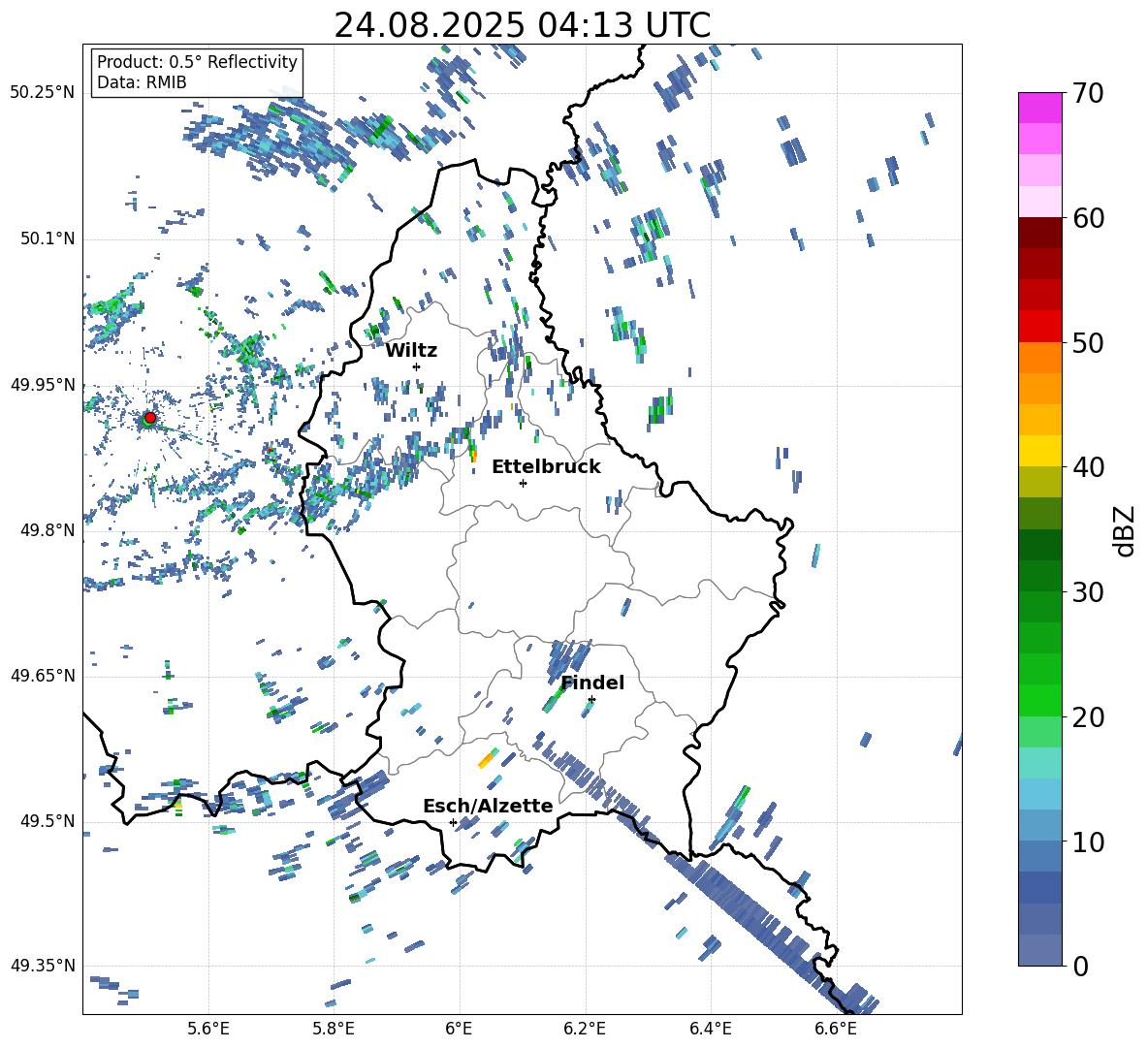The height and width of the screenshot is (1048, 1148).
Task: Click the latitude label 49.65°N
Action: (43, 675)
